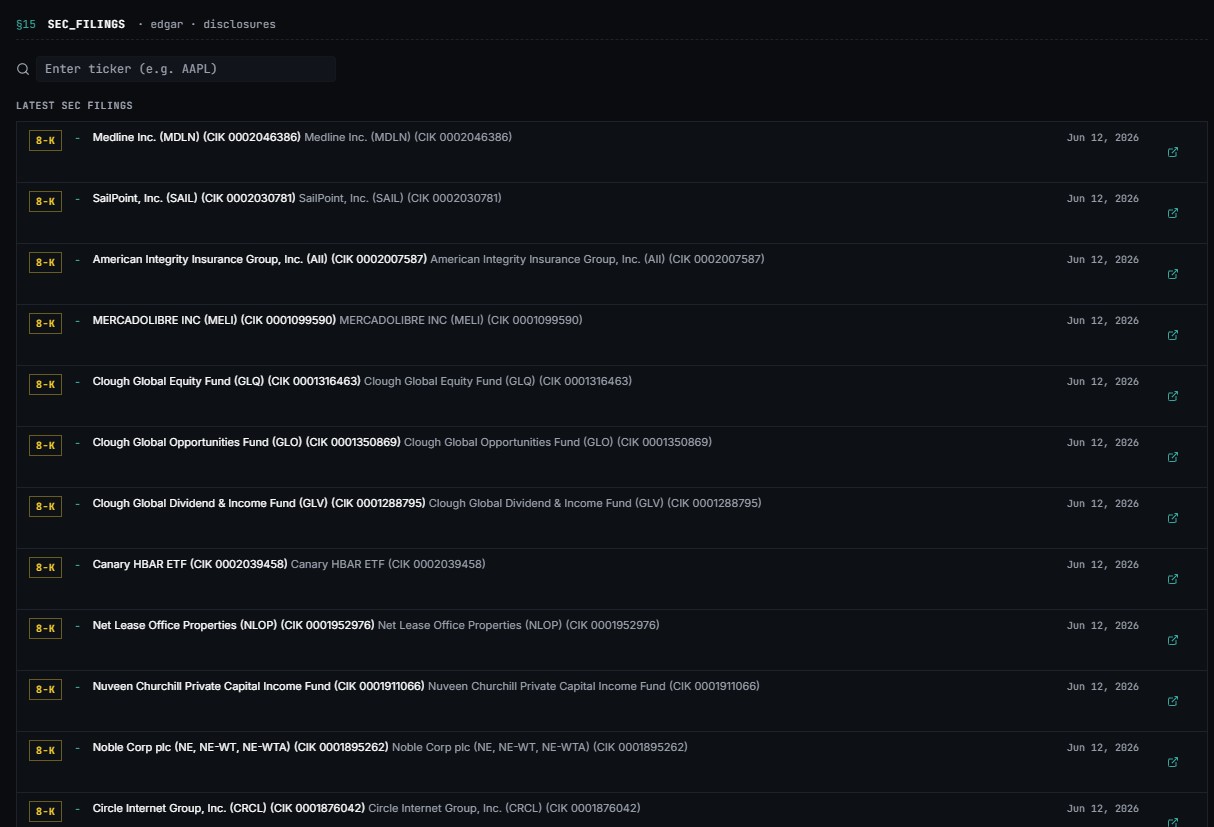The height and width of the screenshot is (827, 1214).
Task: Click the Jun 12, 2026 date for Noble Corp plc
Action: [x=1102, y=748]
